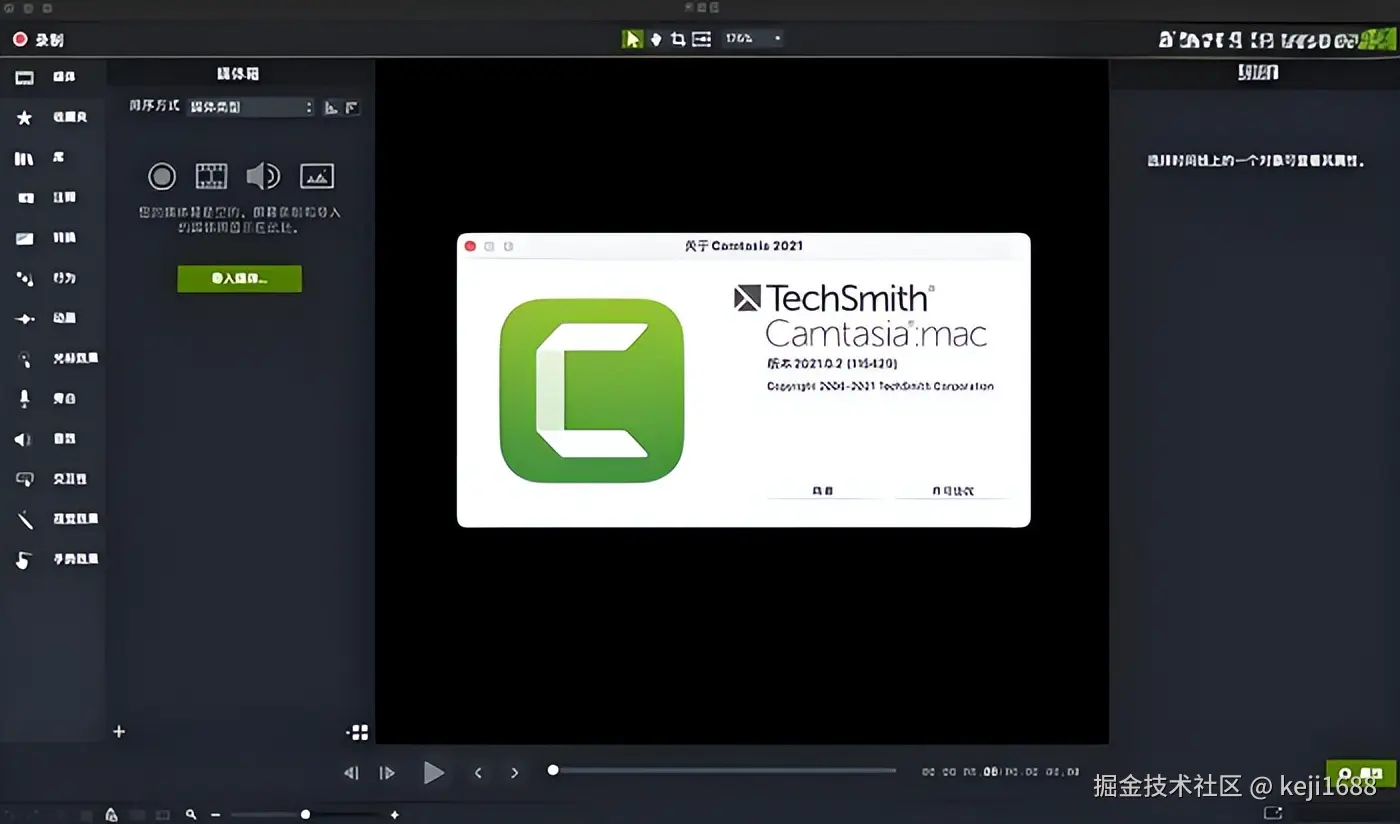Play the preview with the Play button
Image resolution: width=1400 pixels, height=824 pixels.
[433, 772]
